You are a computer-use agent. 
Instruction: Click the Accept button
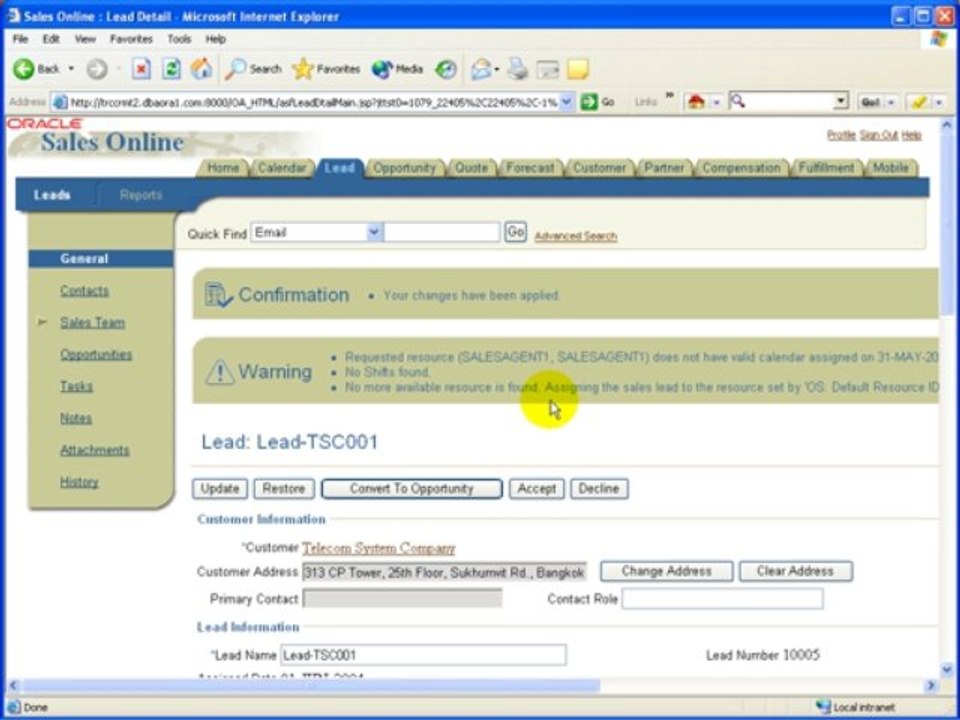(x=536, y=489)
